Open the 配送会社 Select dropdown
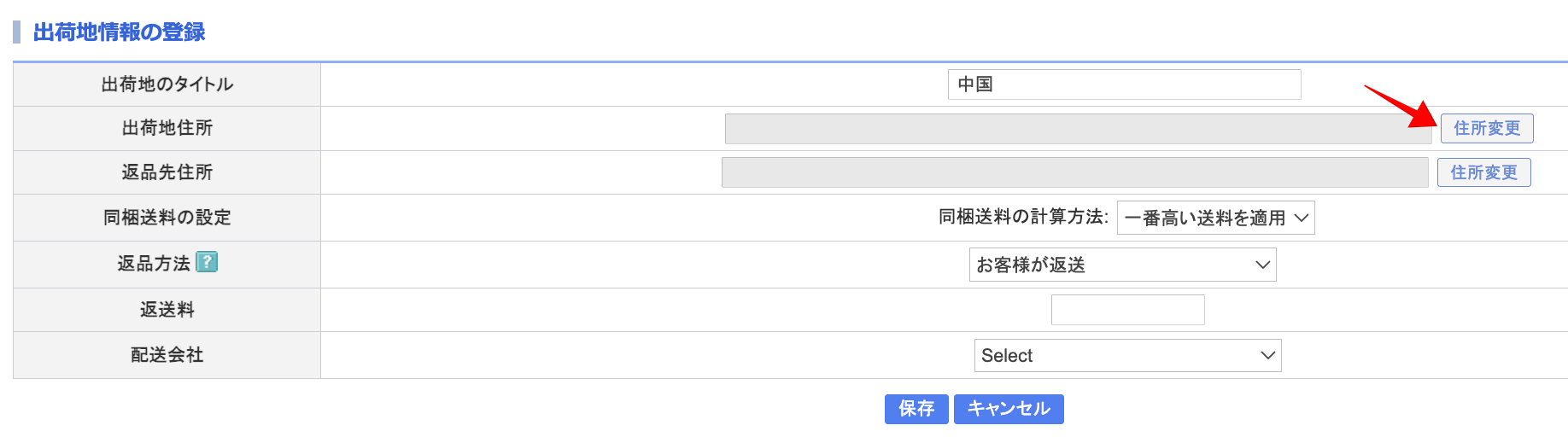Image resolution: width=1568 pixels, height=437 pixels. click(1127, 355)
